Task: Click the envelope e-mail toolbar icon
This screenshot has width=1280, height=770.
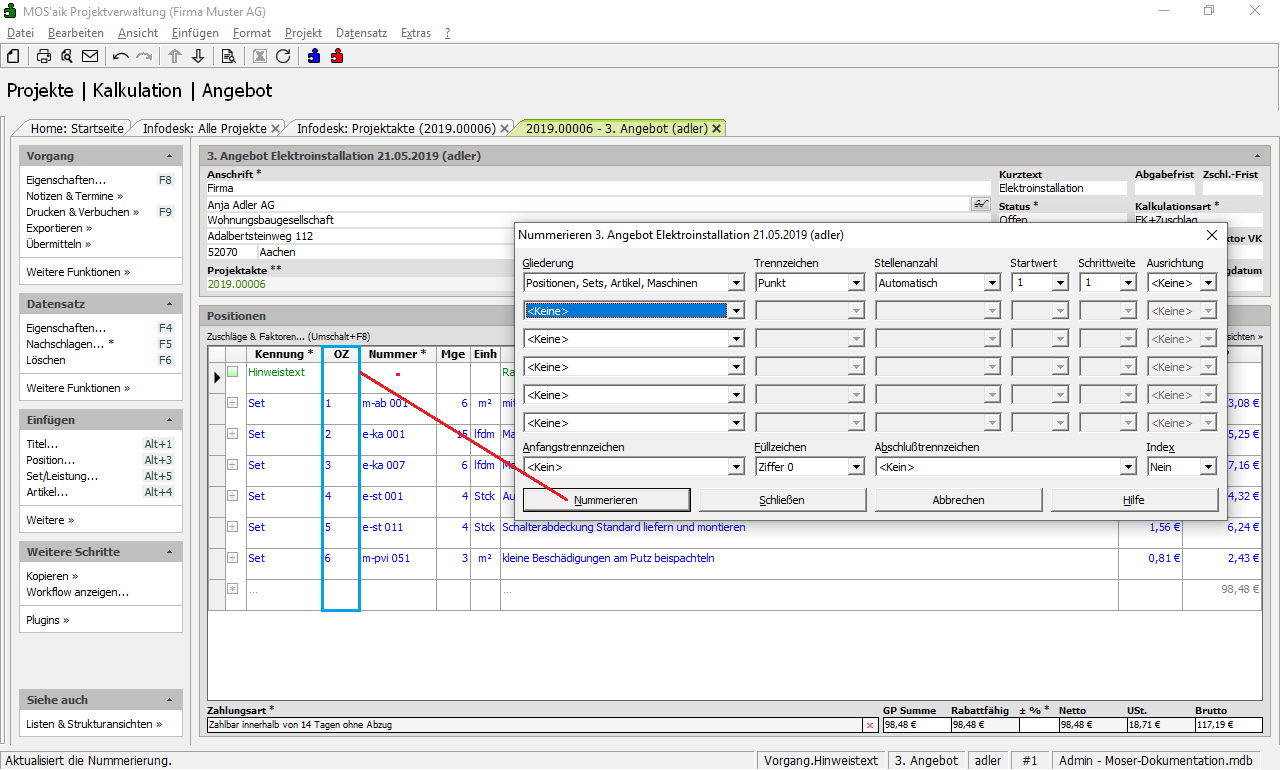Action: (x=90, y=56)
